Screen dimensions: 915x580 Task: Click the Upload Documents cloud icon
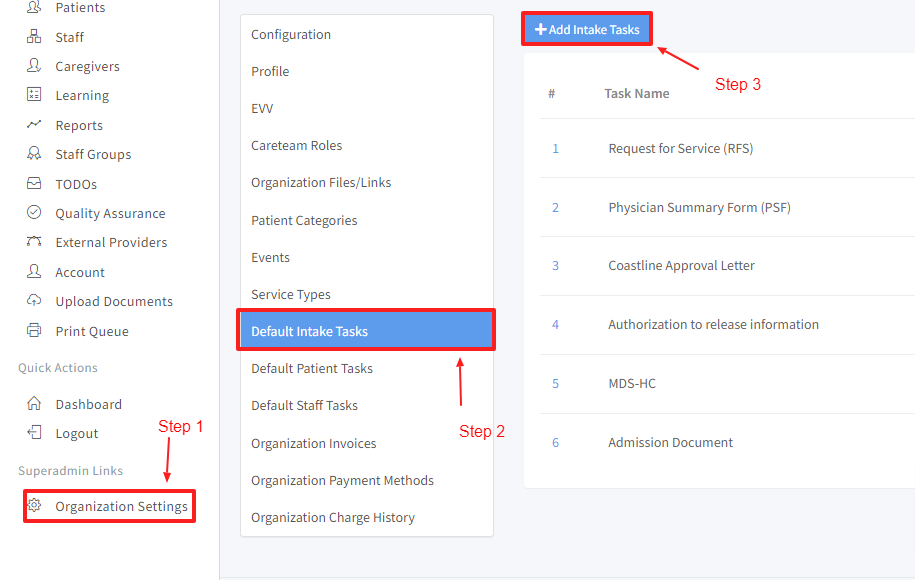tap(34, 301)
